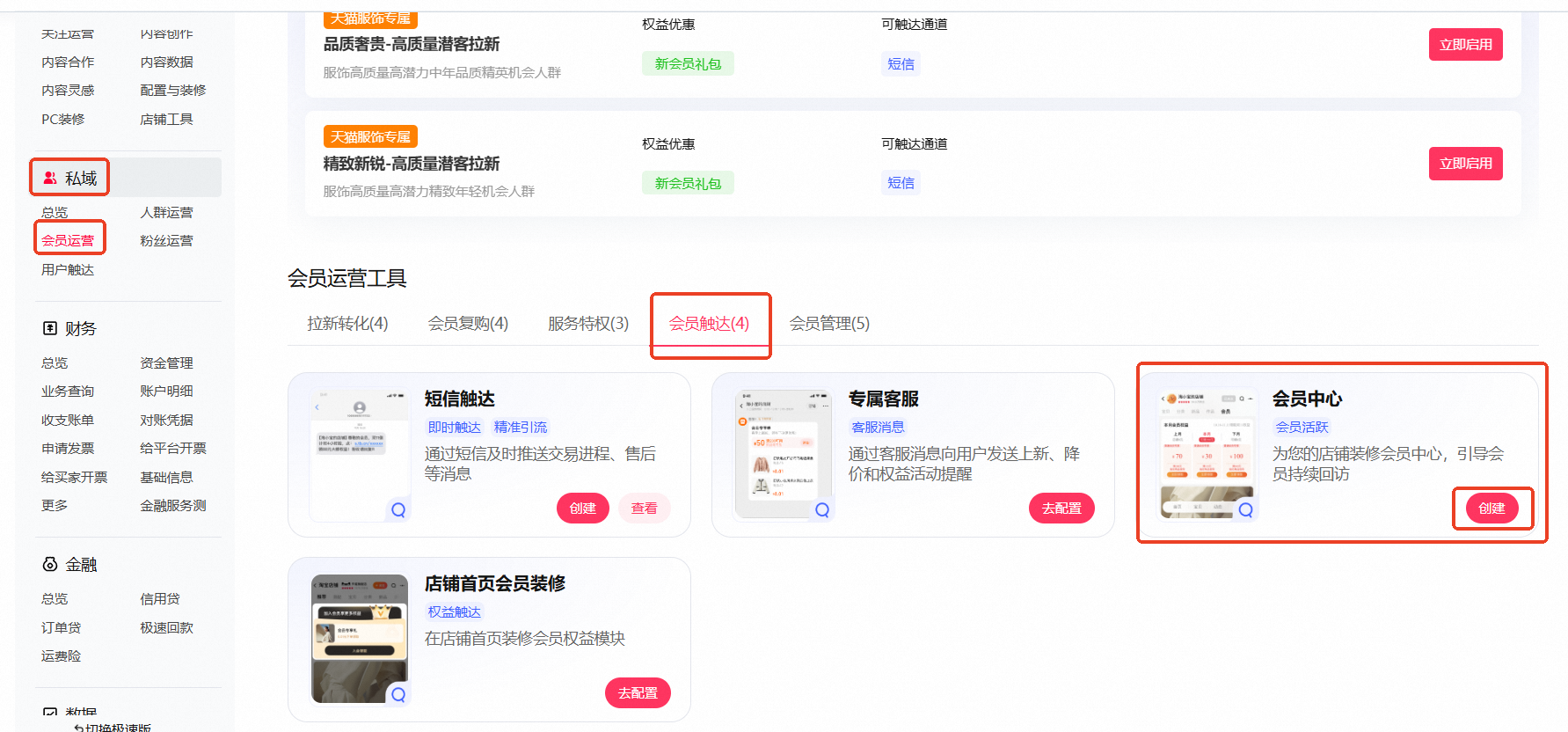Open 运费险 in the sidebar

61,655
